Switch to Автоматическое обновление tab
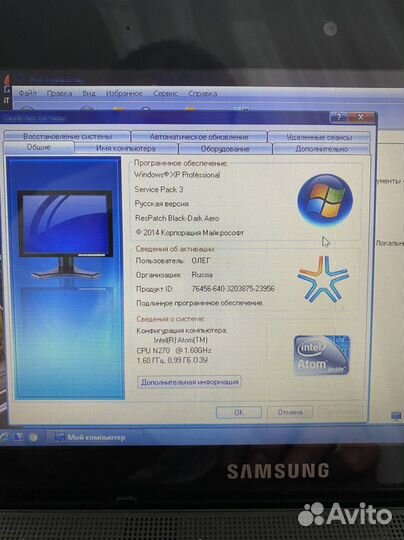Image resolution: width=404 pixels, height=540 pixels. (x=199, y=137)
